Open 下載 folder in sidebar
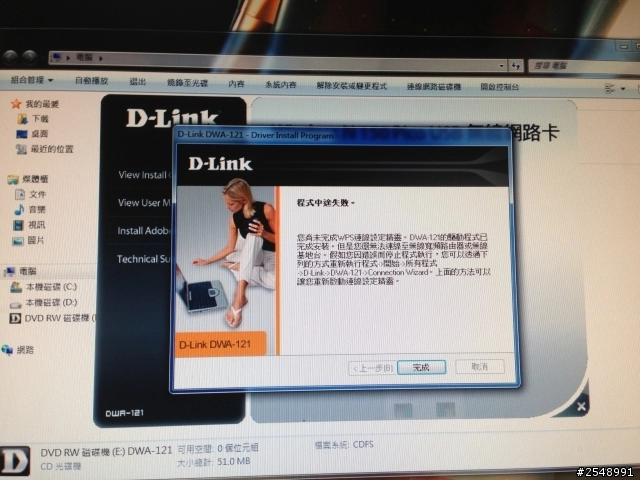 click(x=40, y=119)
